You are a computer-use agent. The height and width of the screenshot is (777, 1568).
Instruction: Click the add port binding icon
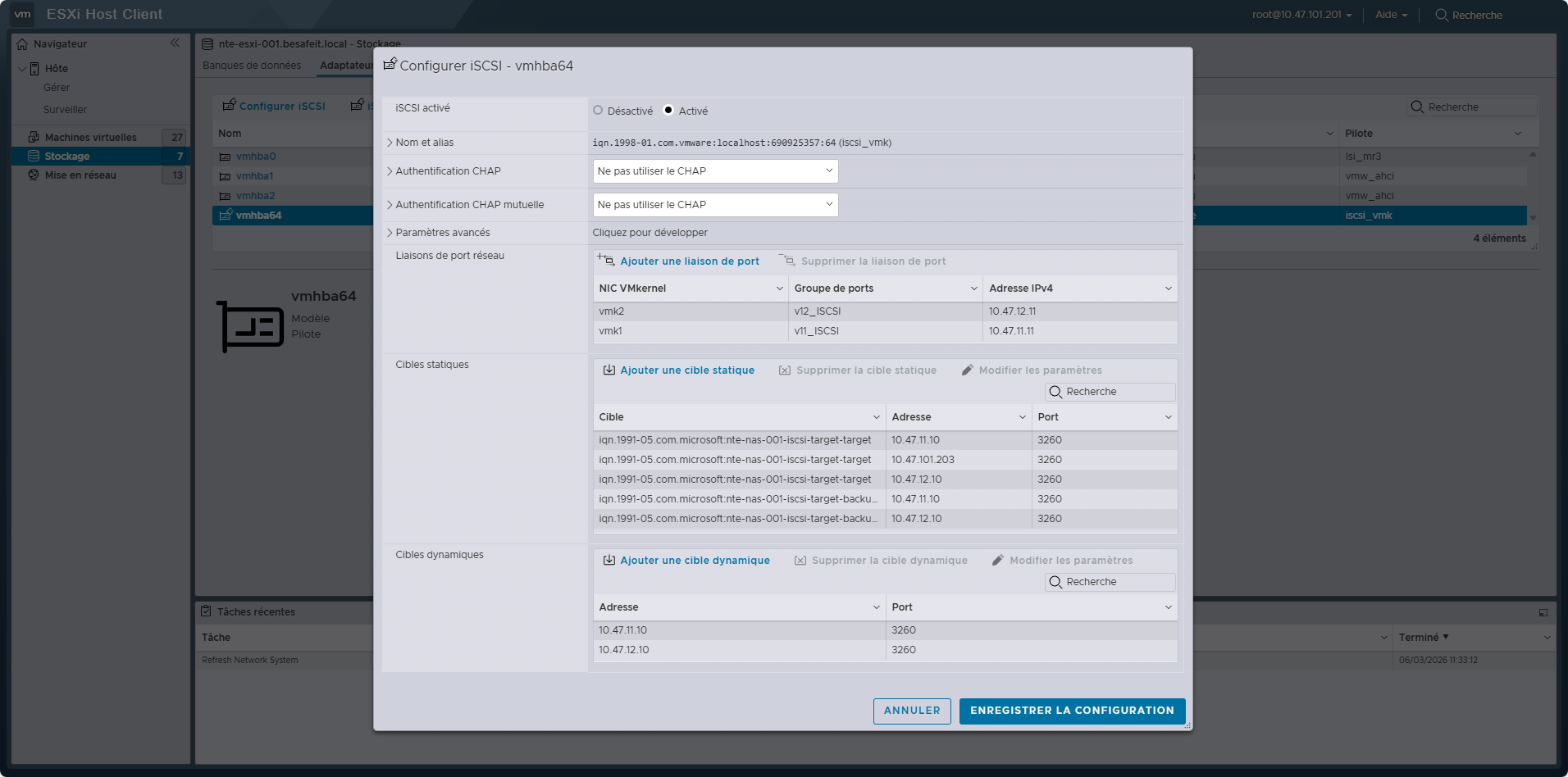click(x=606, y=260)
